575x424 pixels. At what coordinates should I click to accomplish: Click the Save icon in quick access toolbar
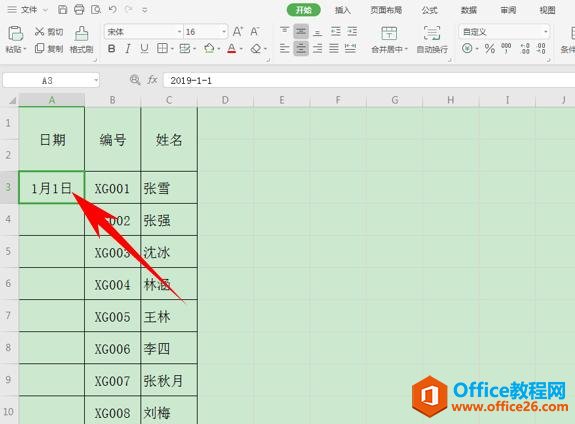pos(63,10)
